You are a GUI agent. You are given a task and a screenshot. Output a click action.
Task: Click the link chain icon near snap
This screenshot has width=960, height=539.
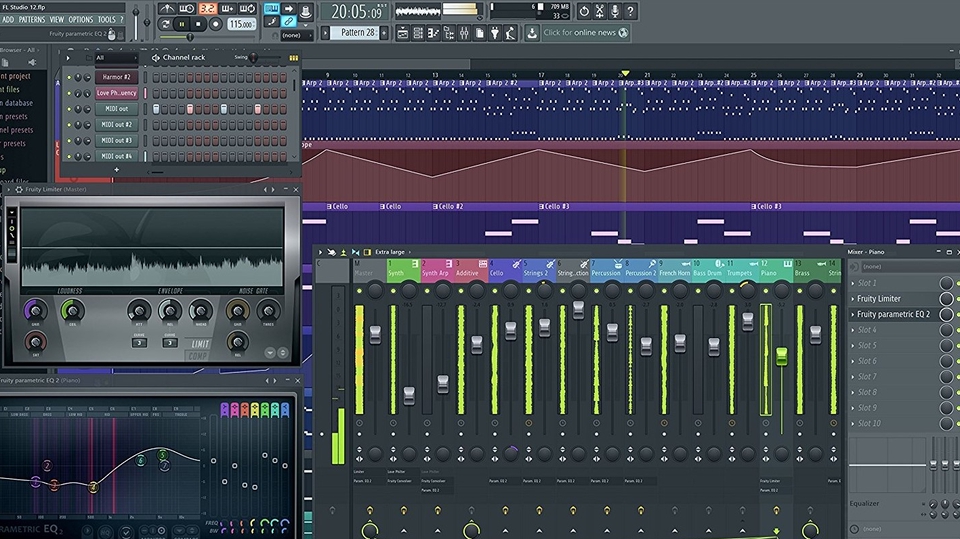[288, 21]
